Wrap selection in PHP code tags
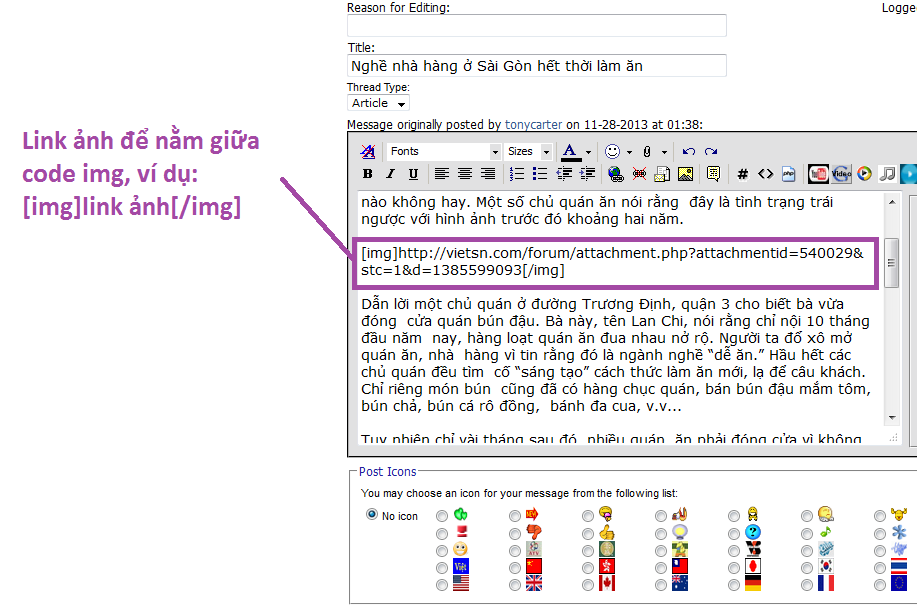 tap(788, 174)
